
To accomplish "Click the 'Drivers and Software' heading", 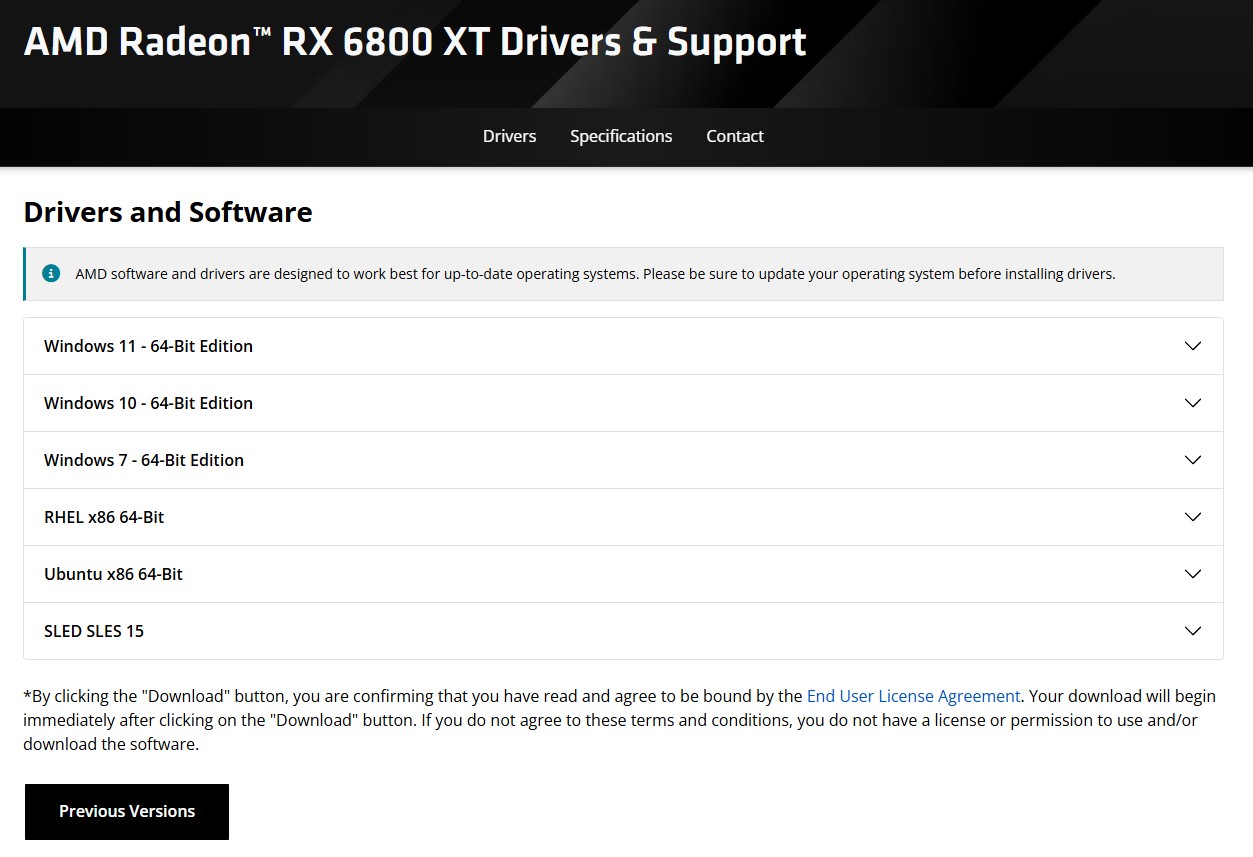I will point(168,212).
